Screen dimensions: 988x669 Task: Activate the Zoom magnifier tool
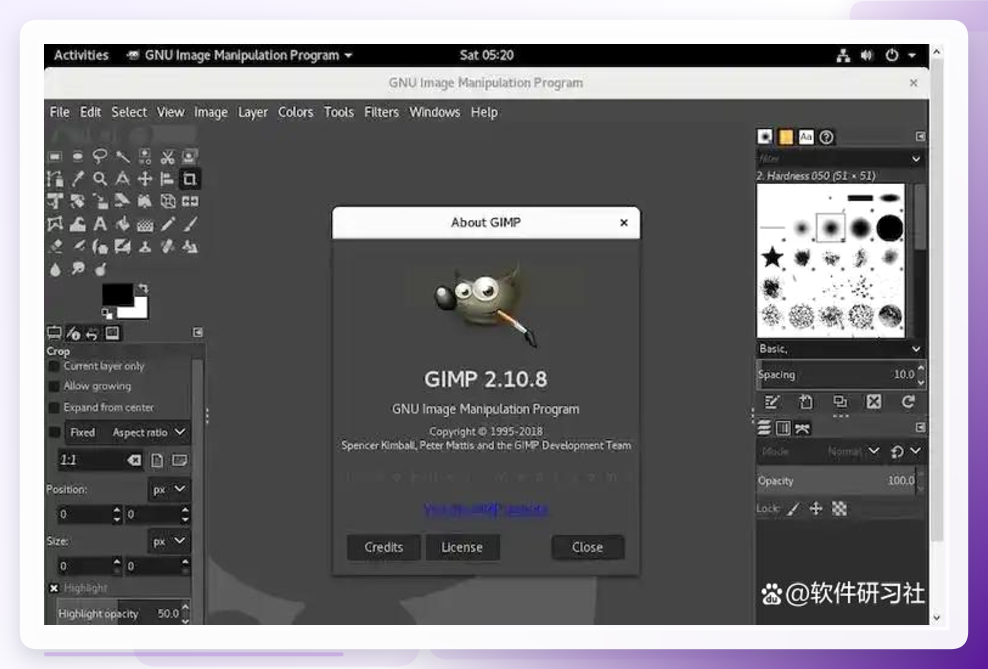[x=100, y=179]
